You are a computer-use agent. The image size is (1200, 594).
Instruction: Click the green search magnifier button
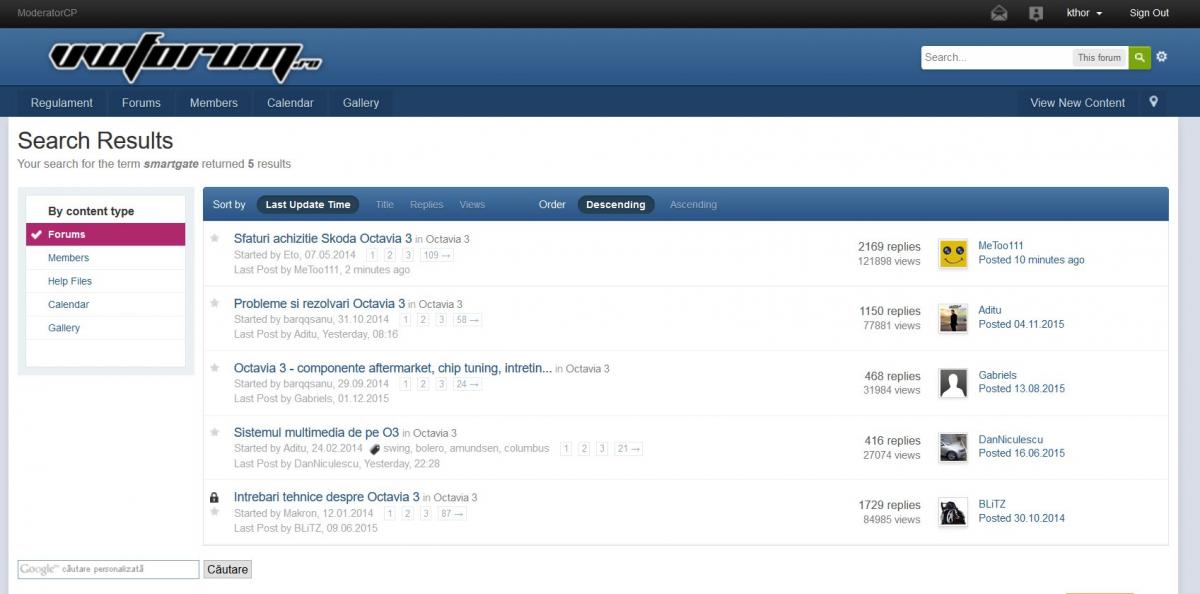1140,58
